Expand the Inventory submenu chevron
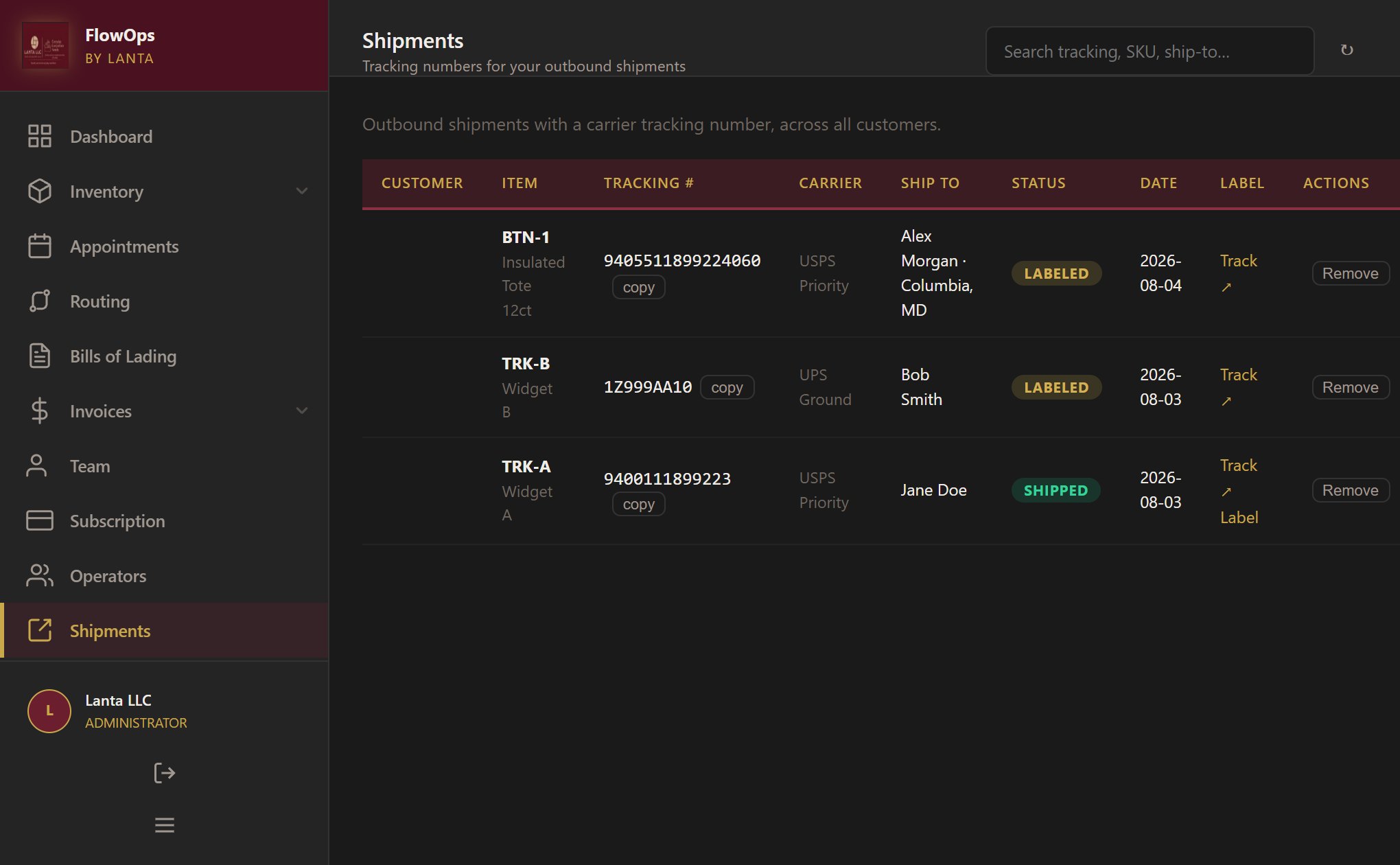The height and width of the screenshot is (865, 1400). [x=302, y=191]
